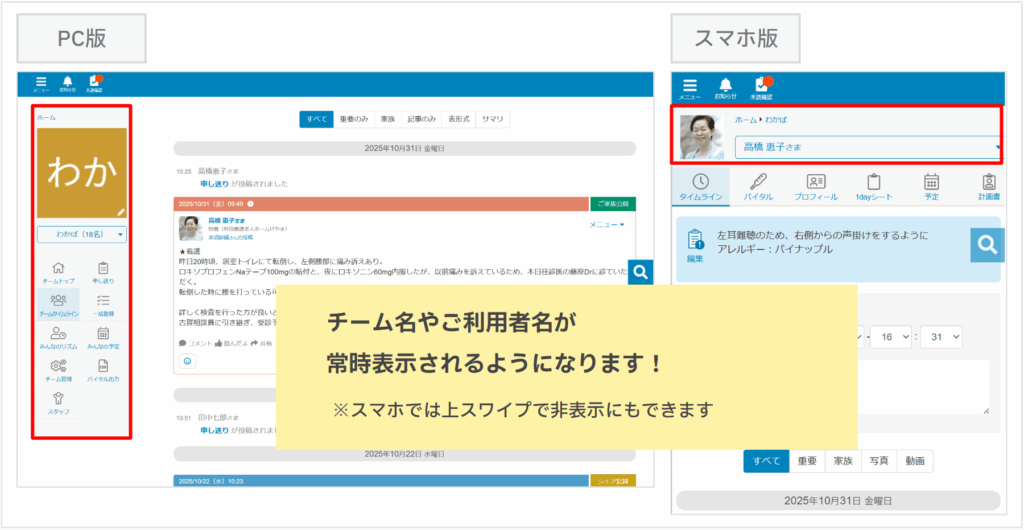Click ご家族公開 green badge on PC post
This screenshot has width=1024, height=530.
613,204
